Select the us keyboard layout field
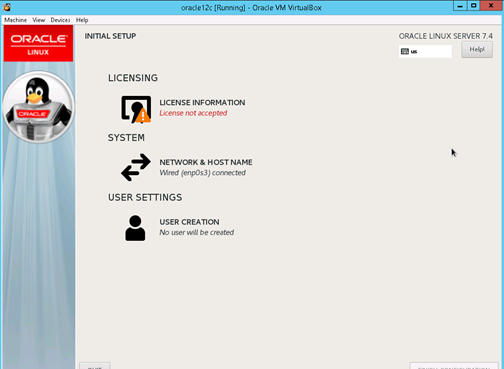 tap(425, 51)
